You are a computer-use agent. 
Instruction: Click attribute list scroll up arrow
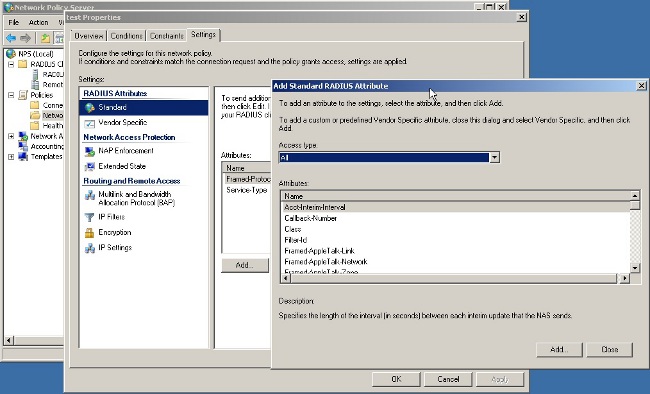(635, 195)
